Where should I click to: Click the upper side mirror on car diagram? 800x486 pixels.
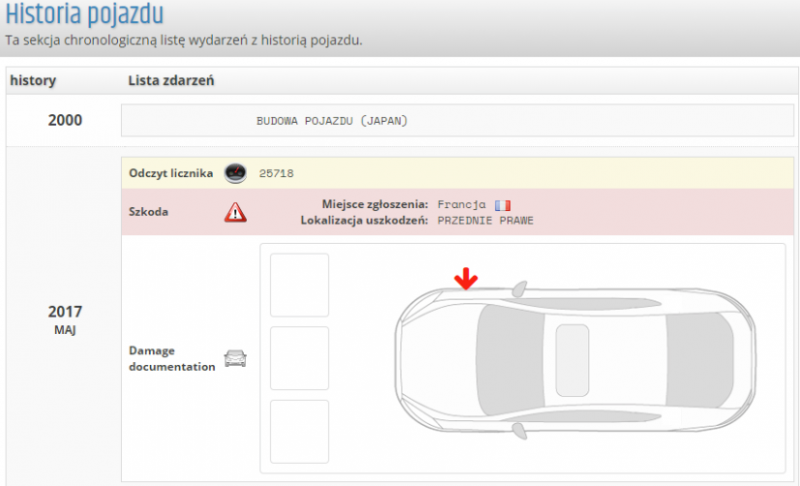pyautogui.click(x=518, y=289)
